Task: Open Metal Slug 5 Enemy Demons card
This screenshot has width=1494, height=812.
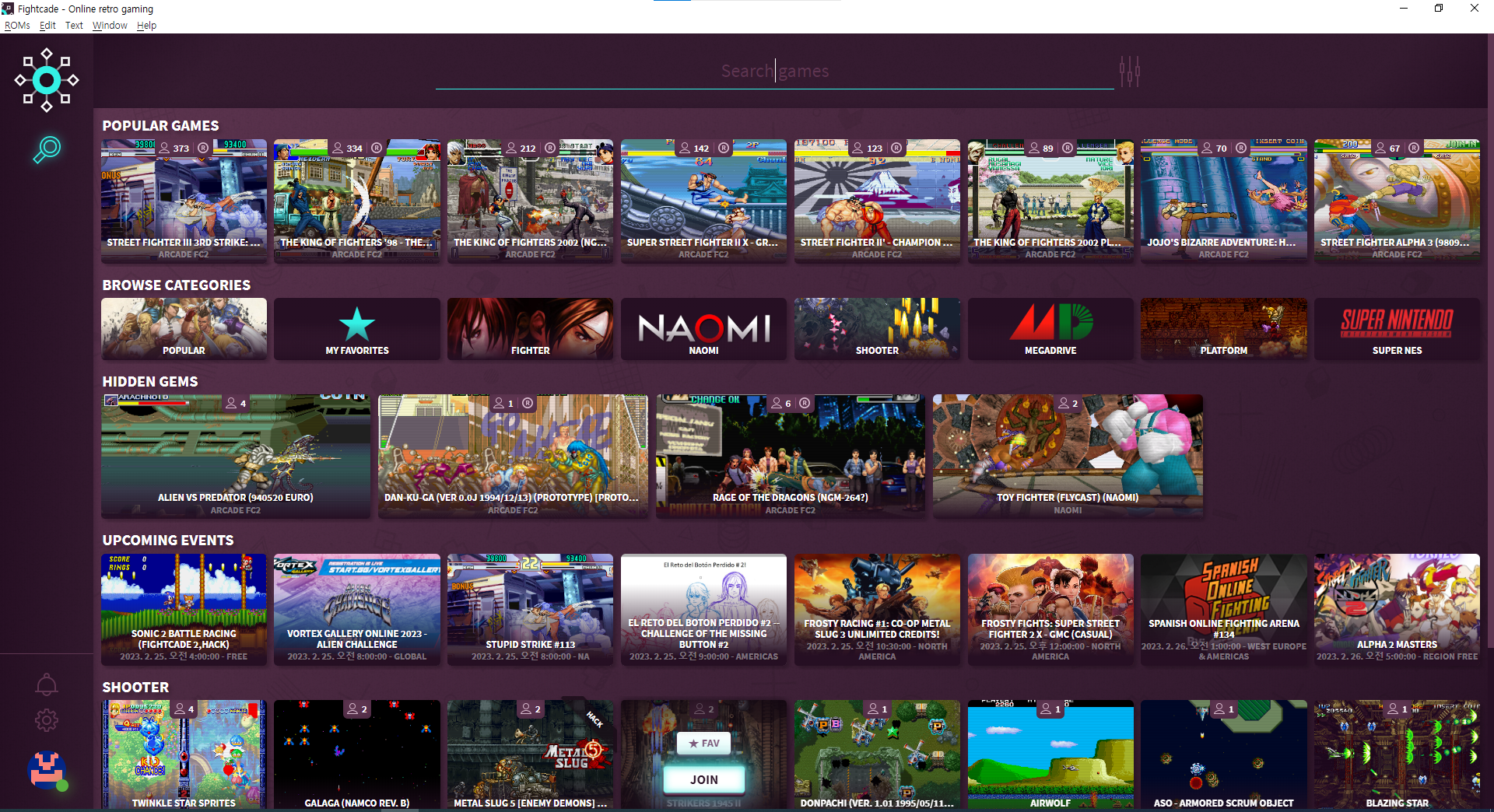Action: tap(530, 754)
